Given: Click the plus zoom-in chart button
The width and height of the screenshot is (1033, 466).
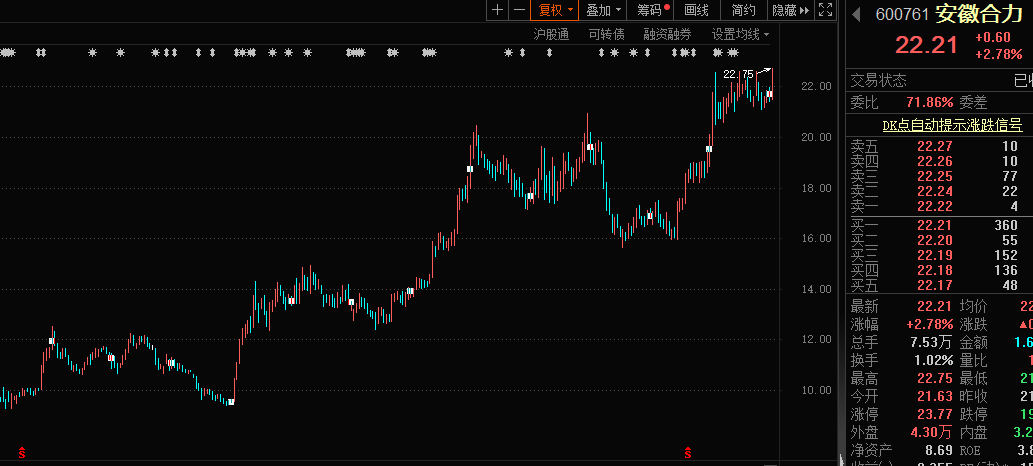Looking at the screenshot, I should click(497, 10).
